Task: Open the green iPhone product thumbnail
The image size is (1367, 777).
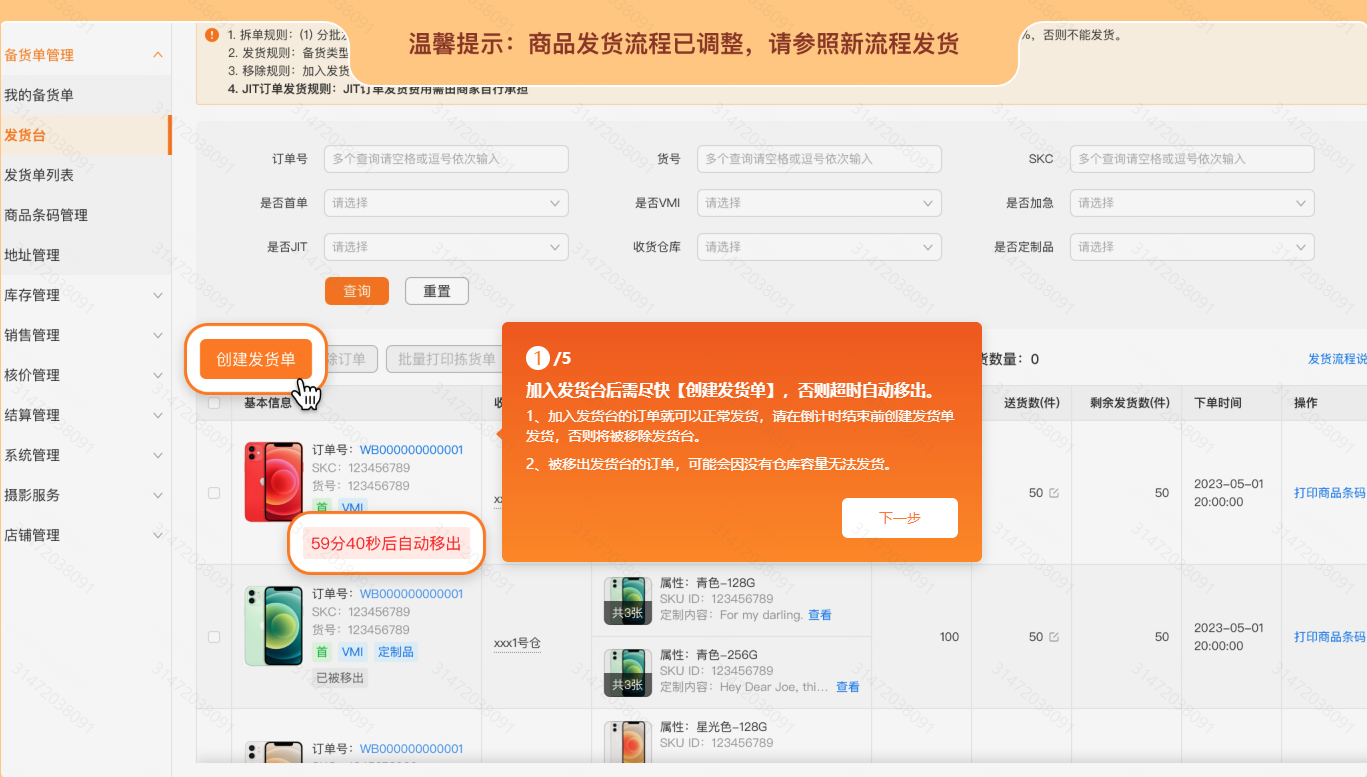Action: (x=274, y=626)
